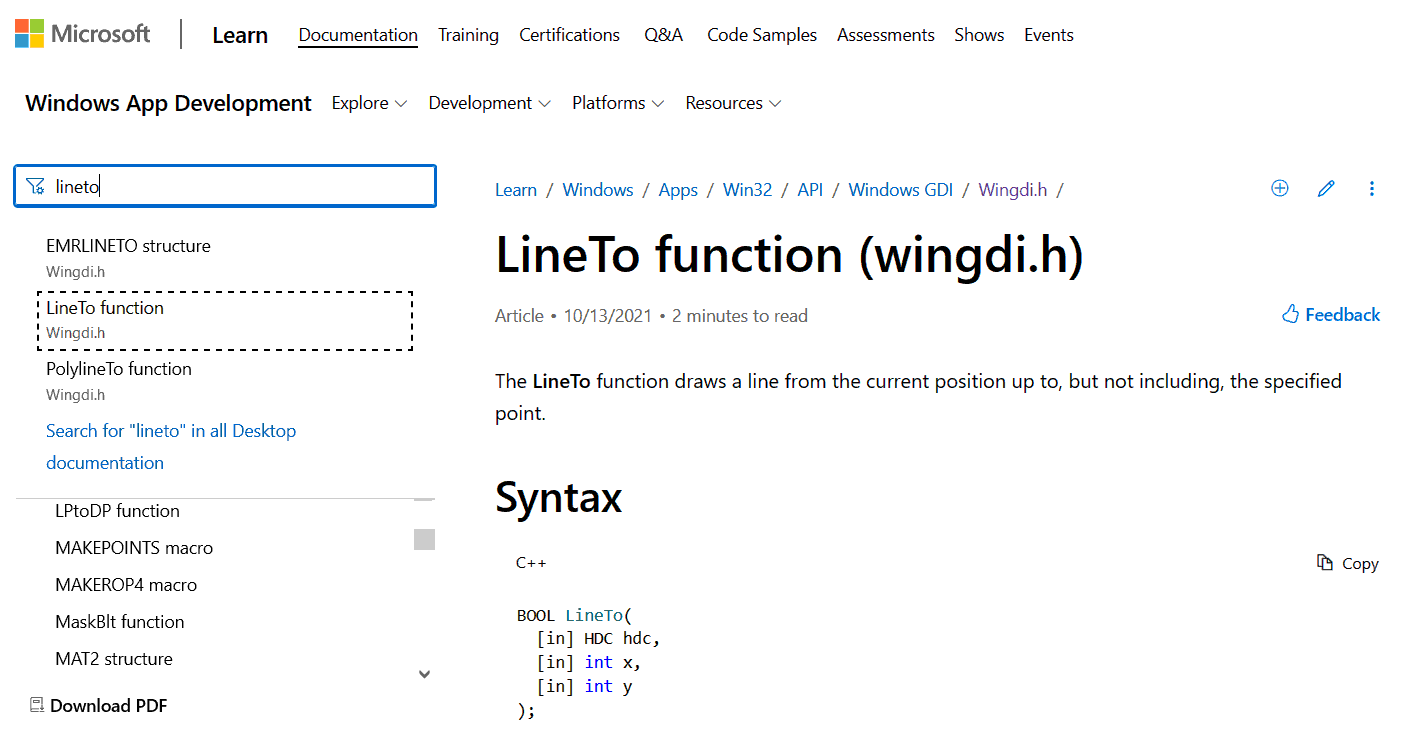Viewport: 1404px width, 735px height.
Task: Expand the Explore dropdown
Action: (370, 103)
